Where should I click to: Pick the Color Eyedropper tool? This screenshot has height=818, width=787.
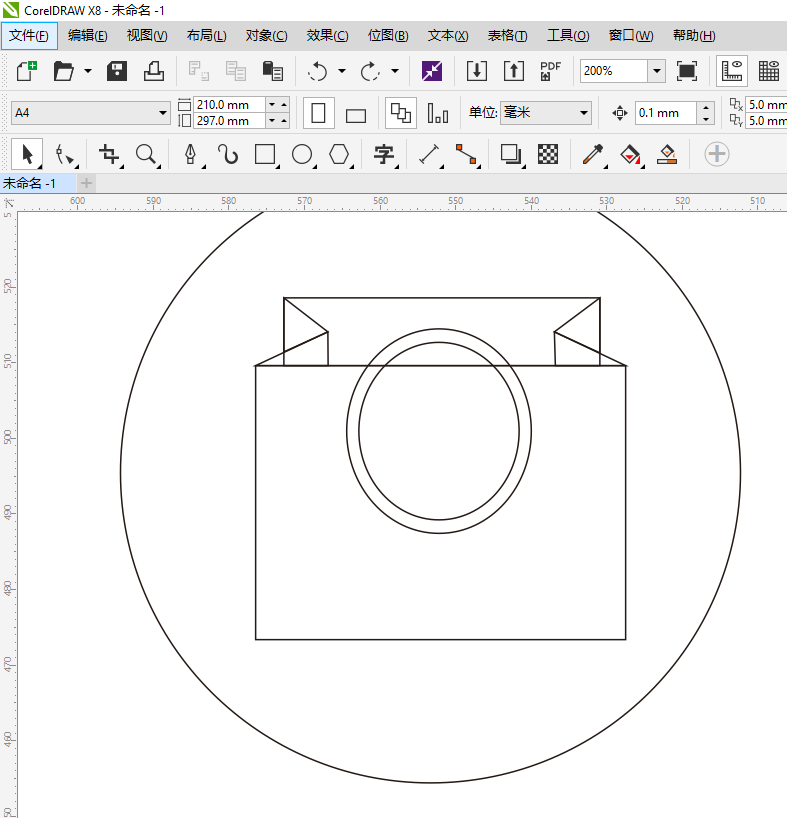pos(593,154)
